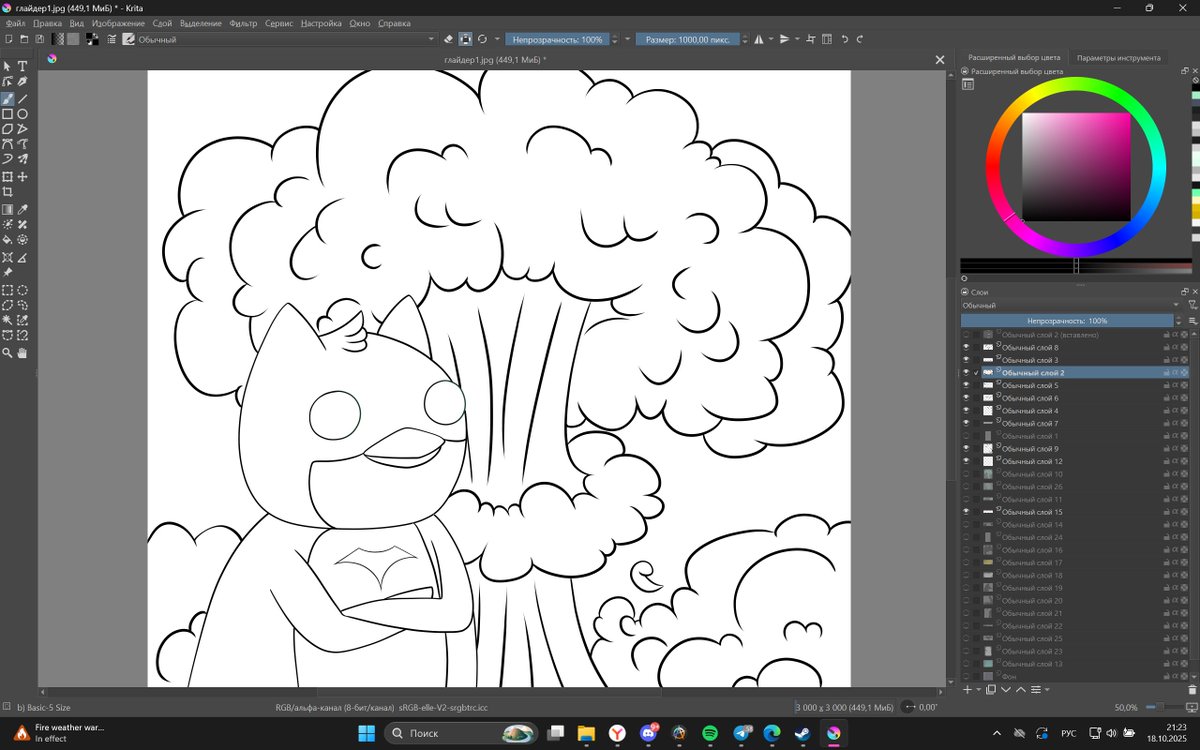Open the layer properties menu dropdown
1200x750 pixels.
coord(1047,689)
